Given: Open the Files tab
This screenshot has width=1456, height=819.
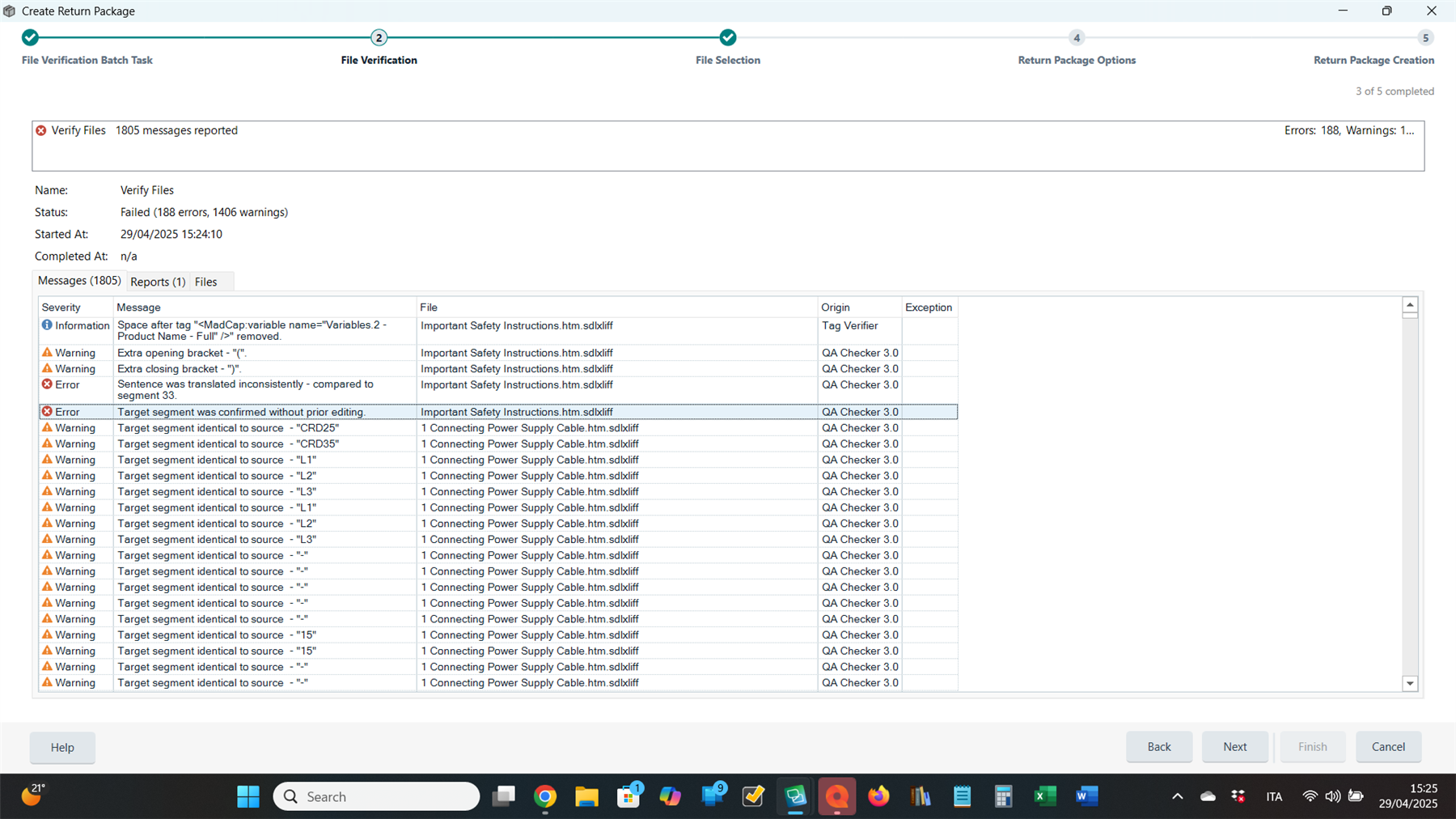Looking at the screenshot, I should 205,282.
